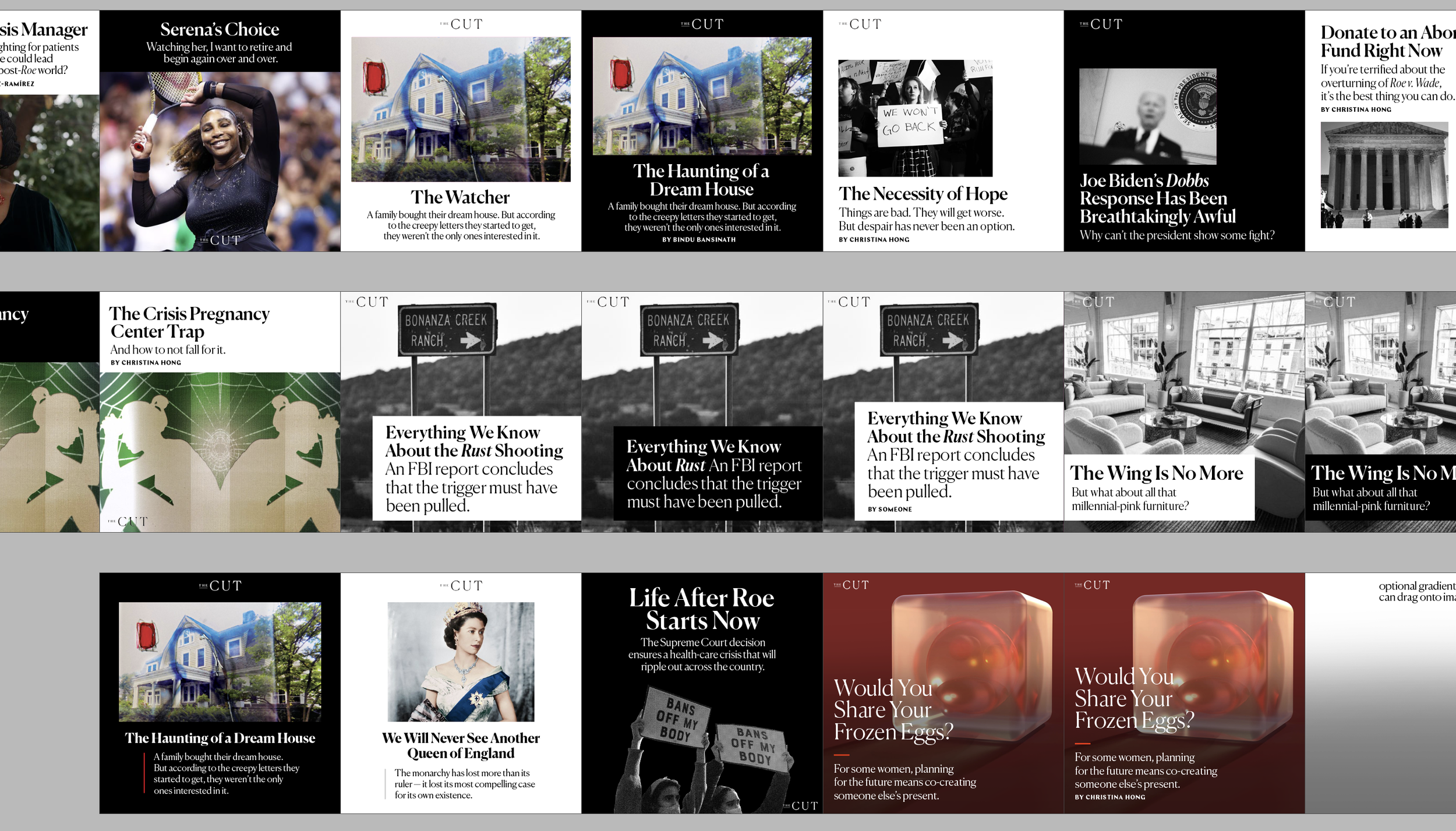Image resolution: width=1456 pixels, height=831 pixels.
Task: Click The Cut logo above The Watcher image
Action: [461, 24]
